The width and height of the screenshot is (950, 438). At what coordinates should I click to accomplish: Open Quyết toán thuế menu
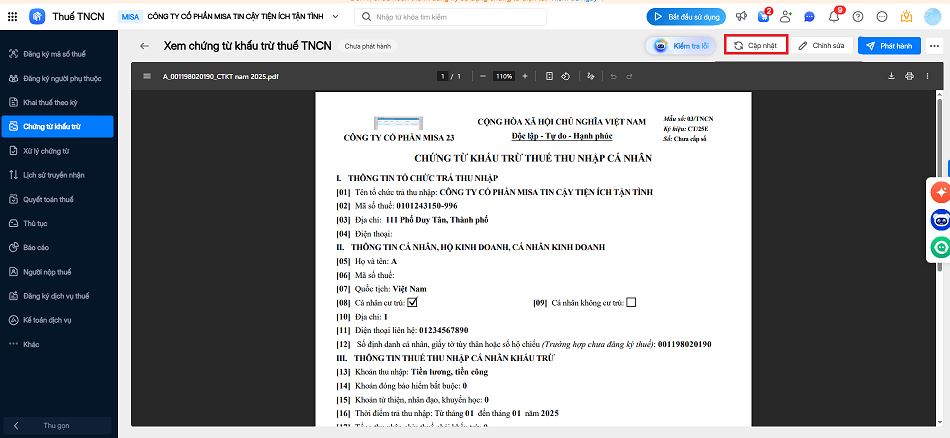click(x=57, y=199)
